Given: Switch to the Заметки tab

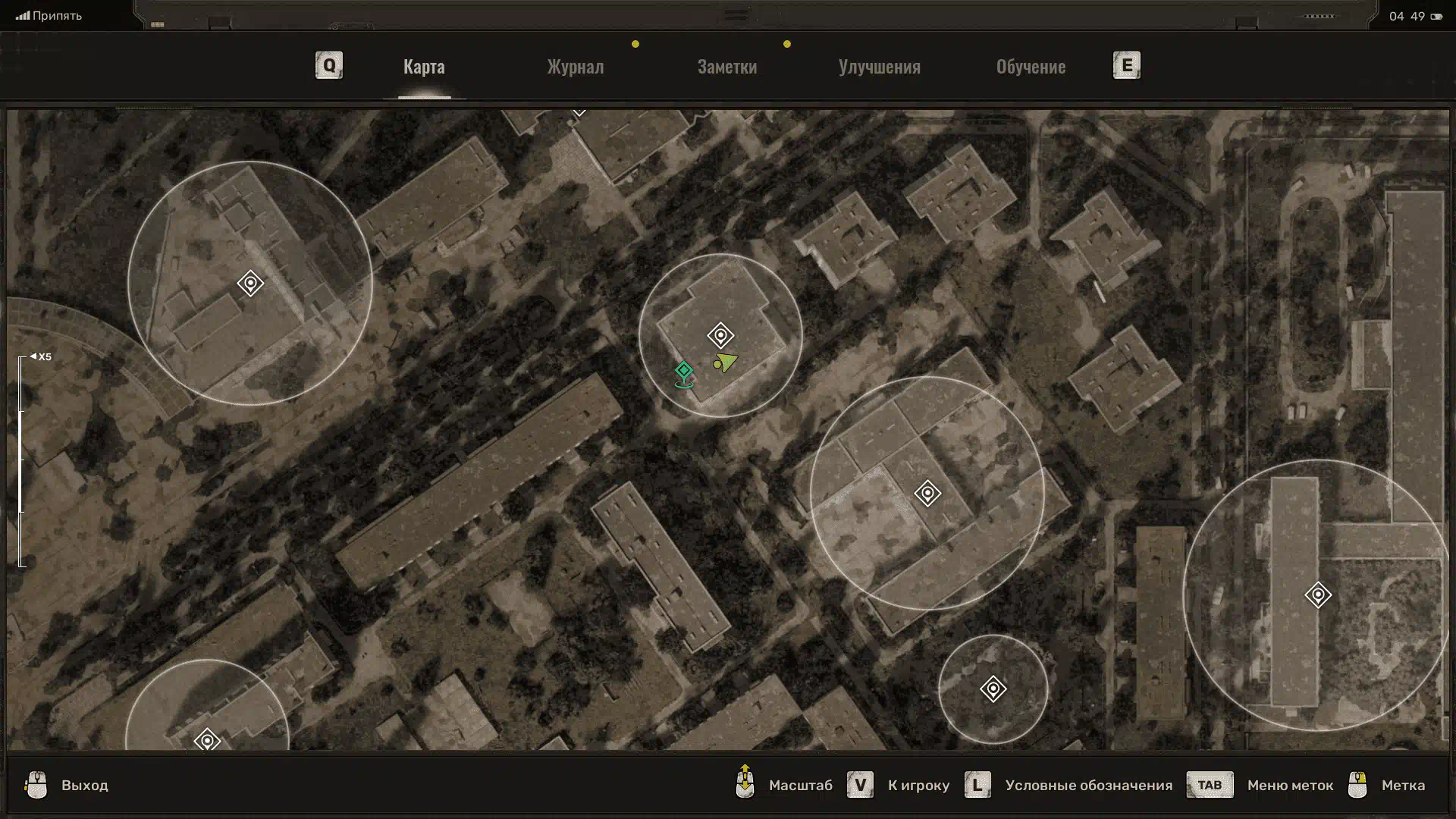Looking at the screenshot, I should 726,67.
